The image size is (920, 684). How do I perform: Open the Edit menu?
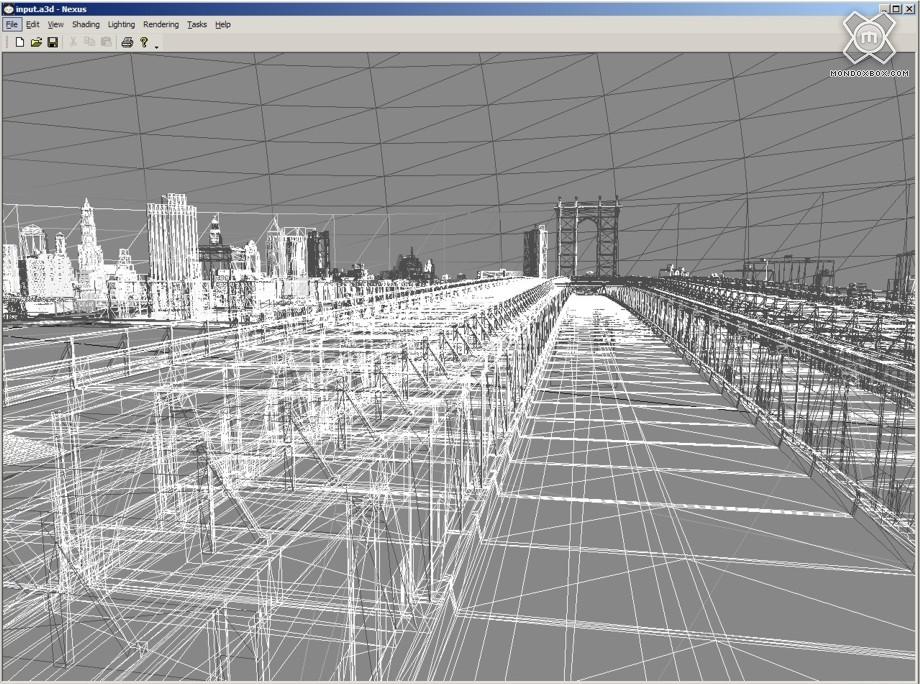point(33,24)
